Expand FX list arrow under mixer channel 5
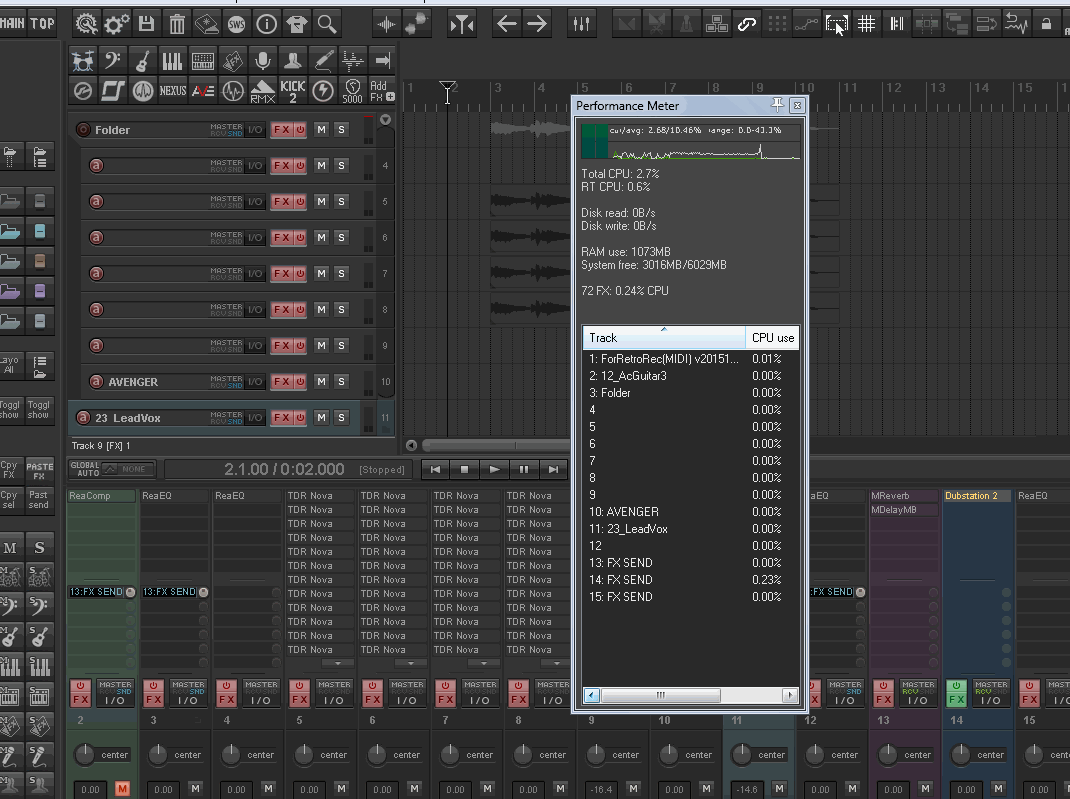The height and width of the screenshot is (799, 1070). pos(338,663)
